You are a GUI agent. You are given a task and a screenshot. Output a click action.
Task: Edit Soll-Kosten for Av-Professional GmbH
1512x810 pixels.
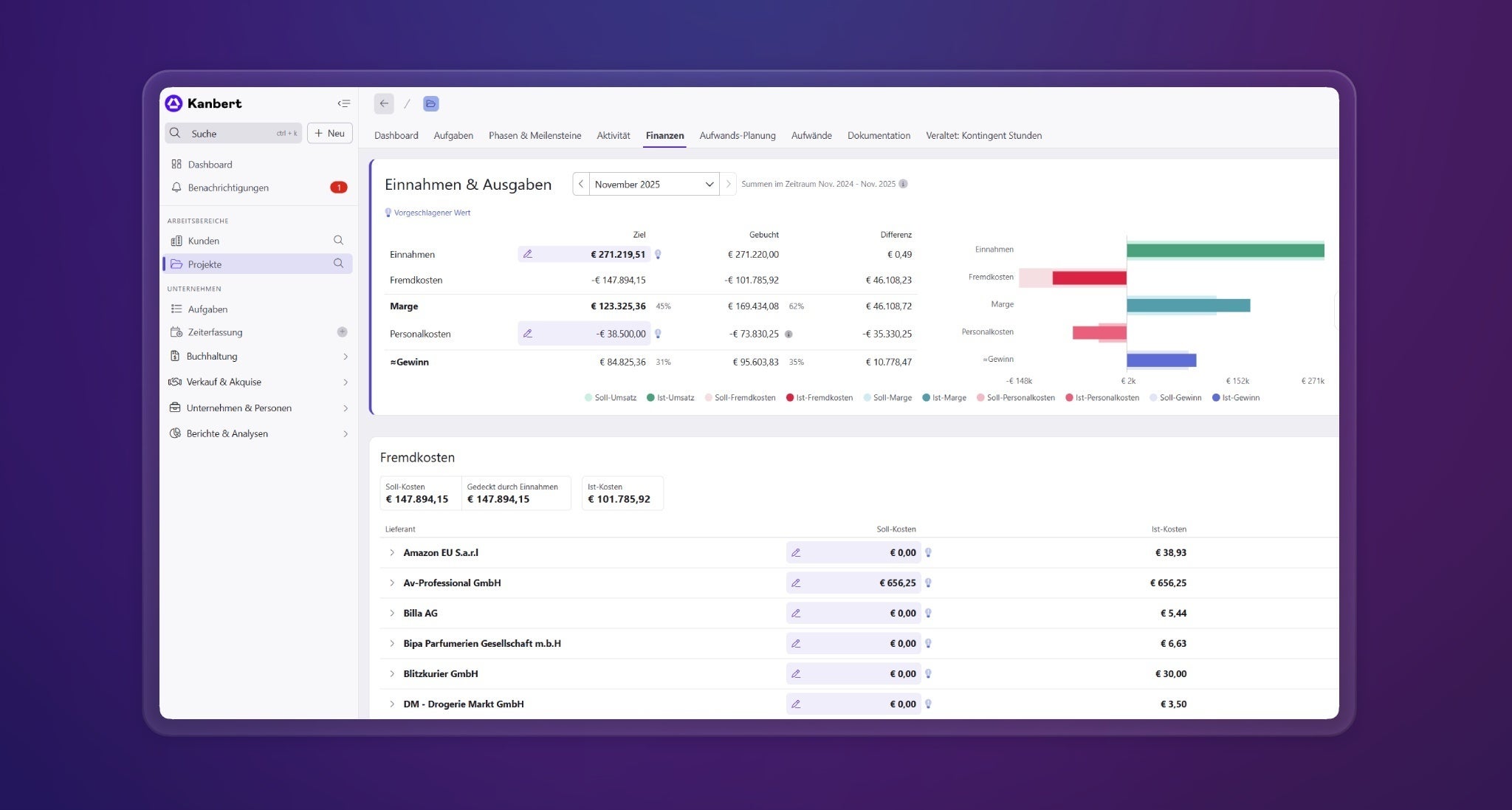(796, 583)
